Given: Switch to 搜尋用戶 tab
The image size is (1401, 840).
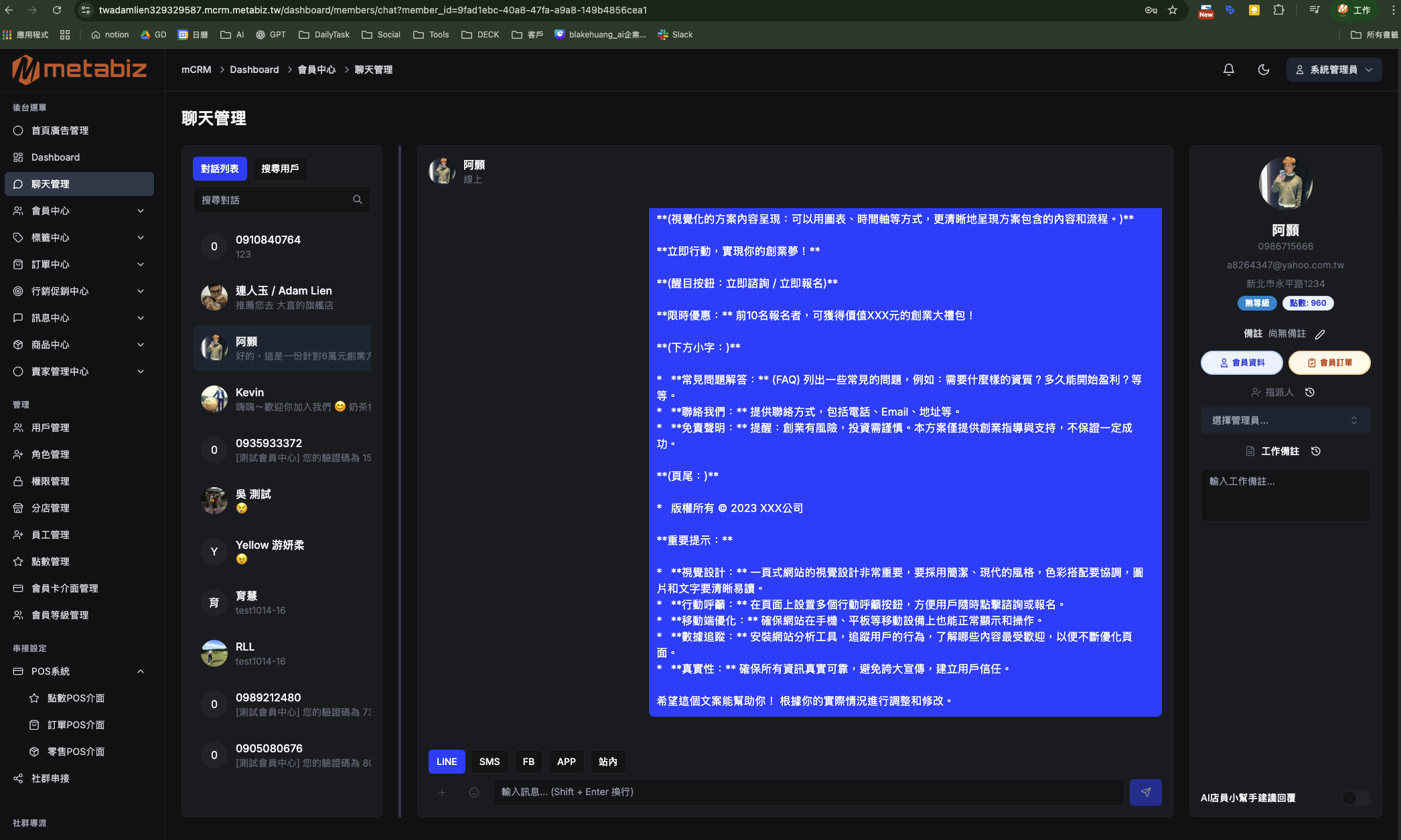Looking at the screenshot, I should coord(280,169).
